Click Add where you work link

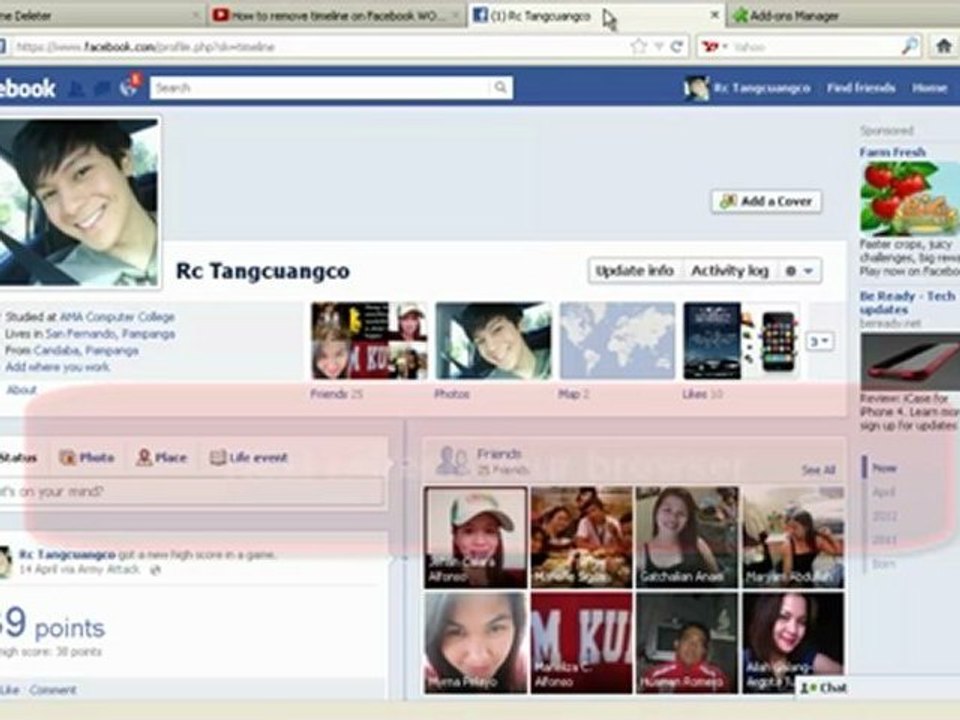(57, 367)
